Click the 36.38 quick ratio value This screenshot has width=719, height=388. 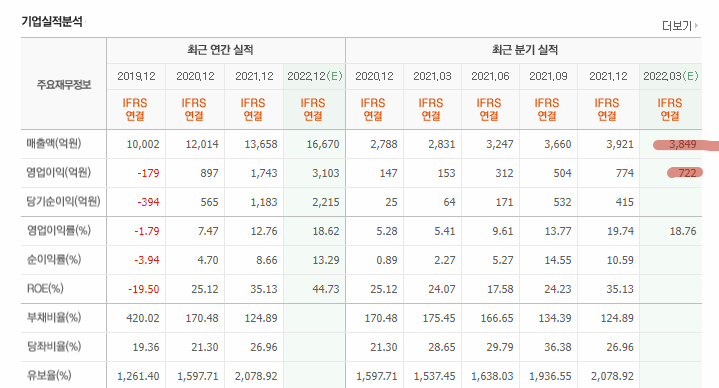(x=558, y=347)
